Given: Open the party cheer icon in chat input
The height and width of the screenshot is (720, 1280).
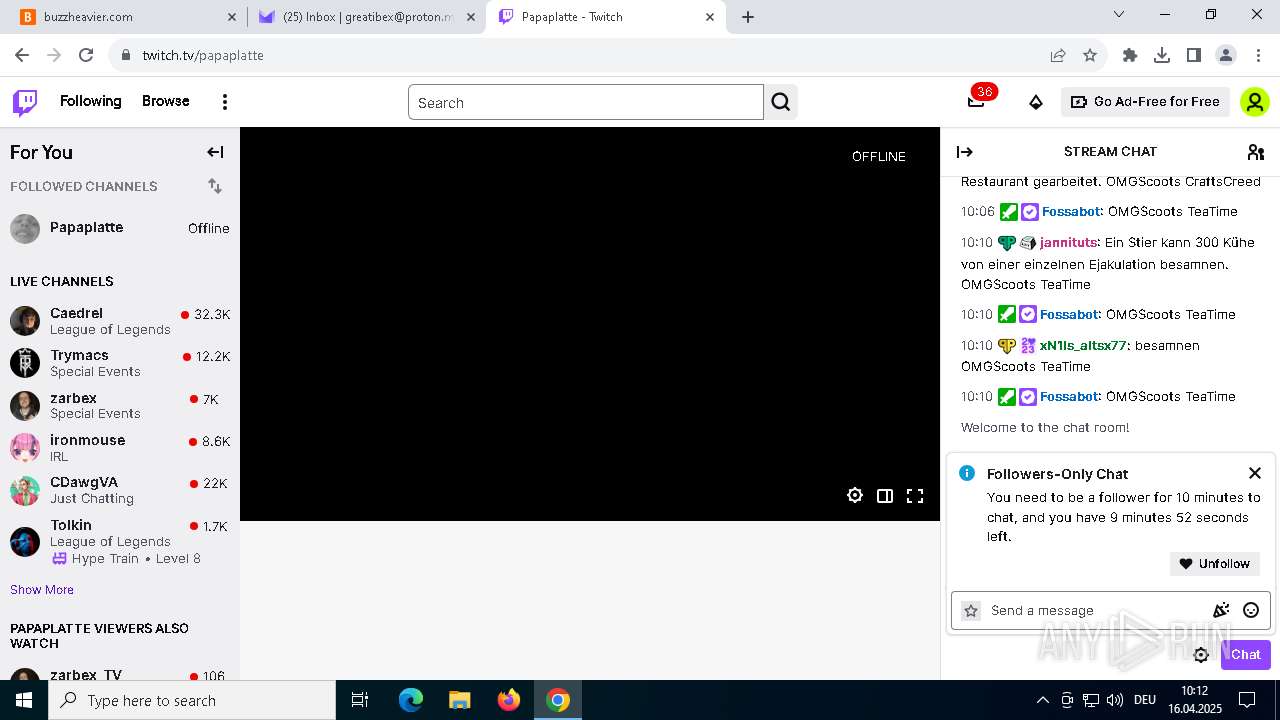Looking at the screenshot, I should coord(1221,610).
